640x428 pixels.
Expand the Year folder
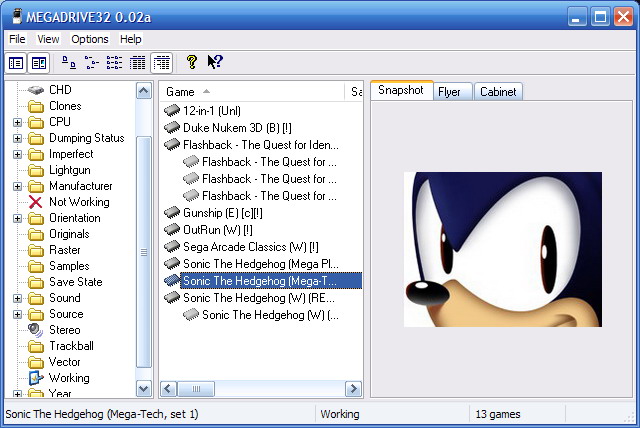17,394
